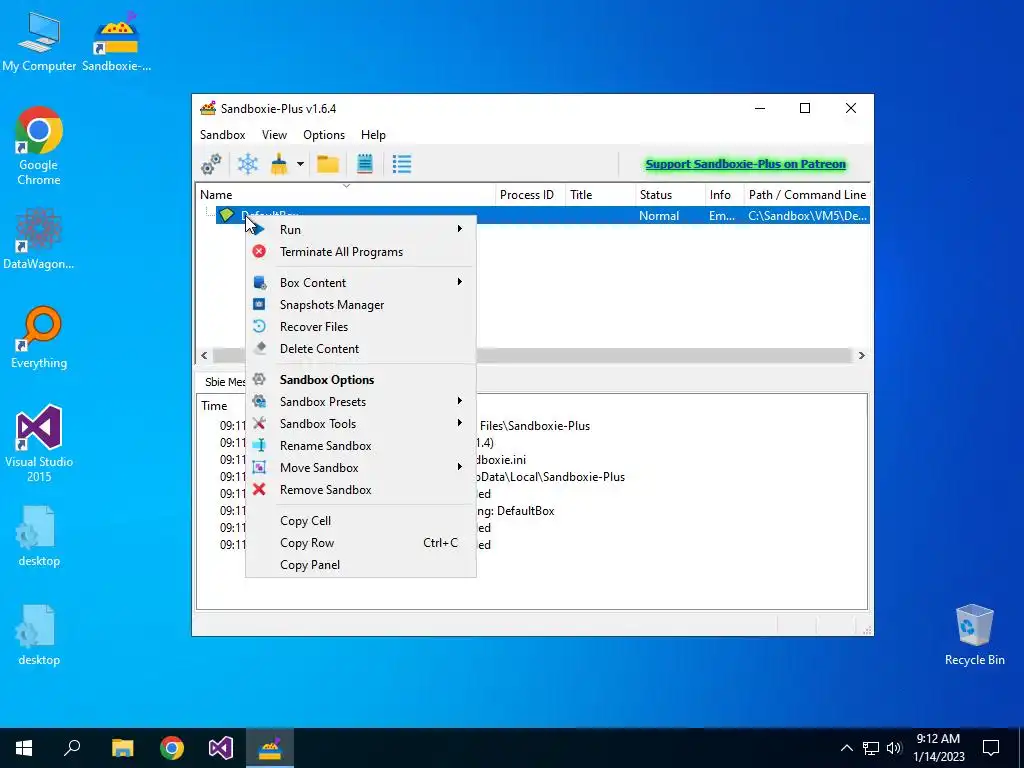Click the cleanup broom toolbar icon
Viewport: 1024px width, 768px height.
[x=279, y=164]
